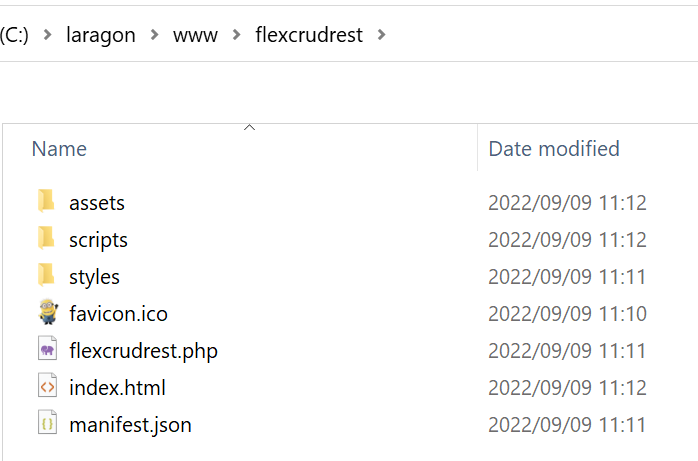
Task: Click the flexcrudrest breadcrumb segment
Action: 309,35
